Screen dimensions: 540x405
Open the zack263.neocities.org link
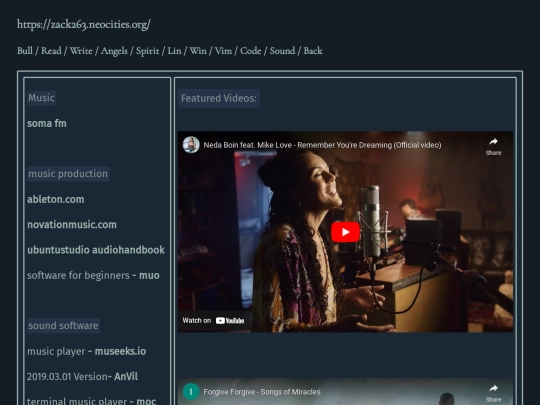84,24
